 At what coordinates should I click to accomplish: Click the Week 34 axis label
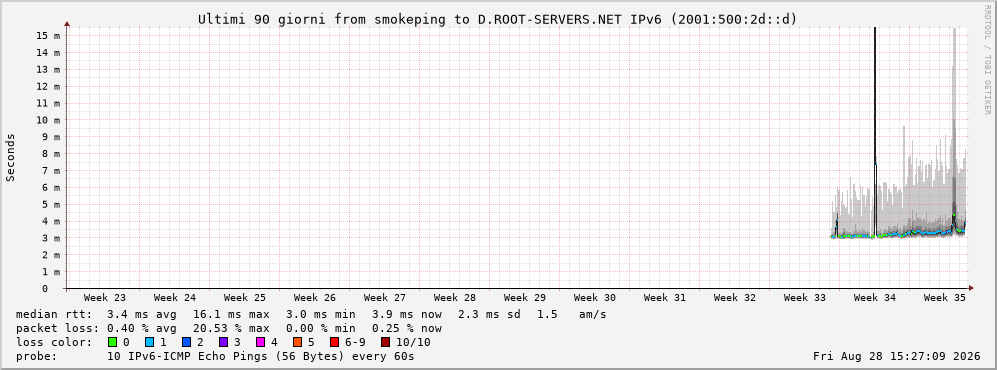(x=874, y=298)
